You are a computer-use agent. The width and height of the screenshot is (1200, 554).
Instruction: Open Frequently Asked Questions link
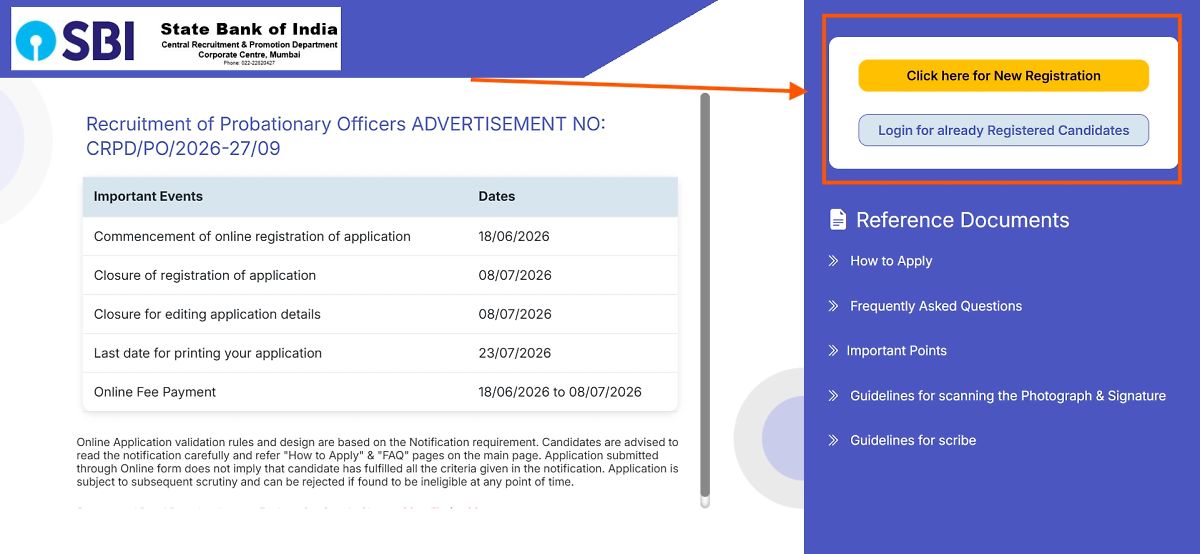(x=936, y=306)
